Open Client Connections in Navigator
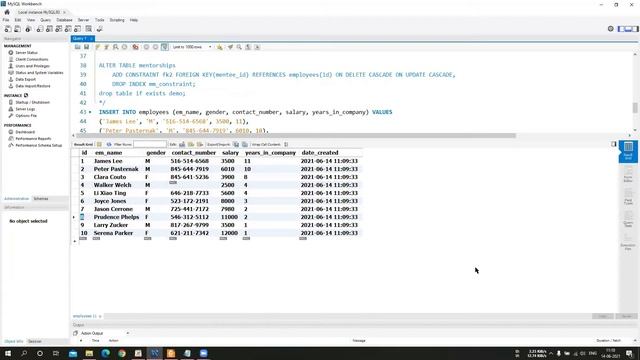This screenshot has height=360, width=640. 32,59
